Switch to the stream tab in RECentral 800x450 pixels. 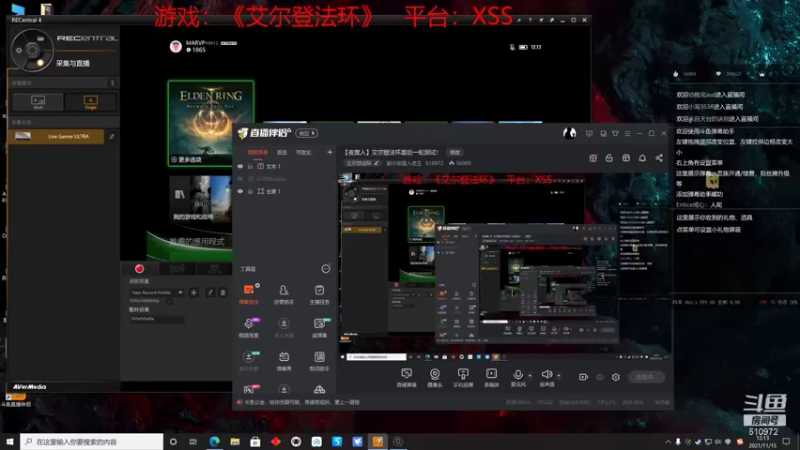pos(177,269)
